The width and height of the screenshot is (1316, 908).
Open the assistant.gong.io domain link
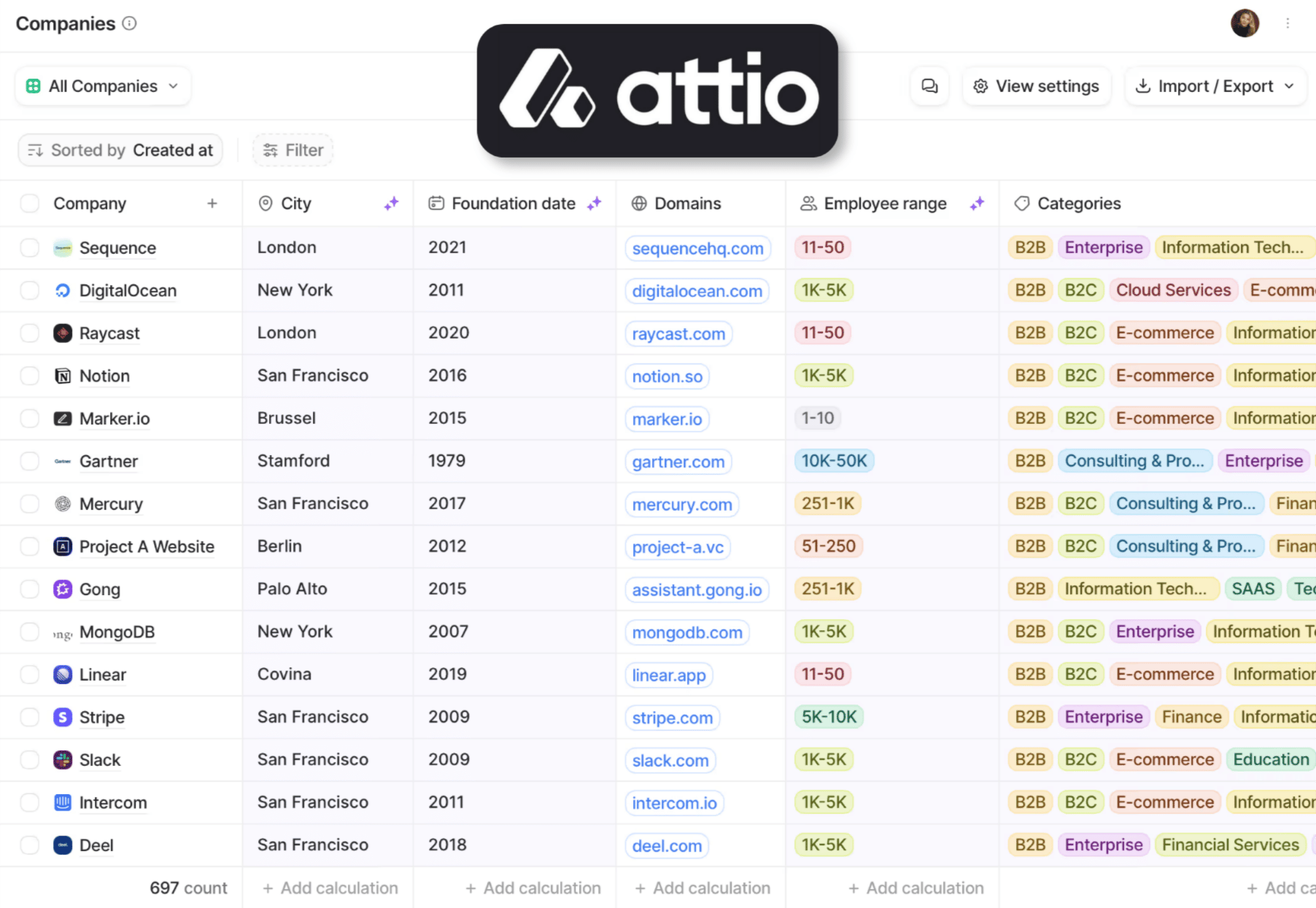click(697, 590)
